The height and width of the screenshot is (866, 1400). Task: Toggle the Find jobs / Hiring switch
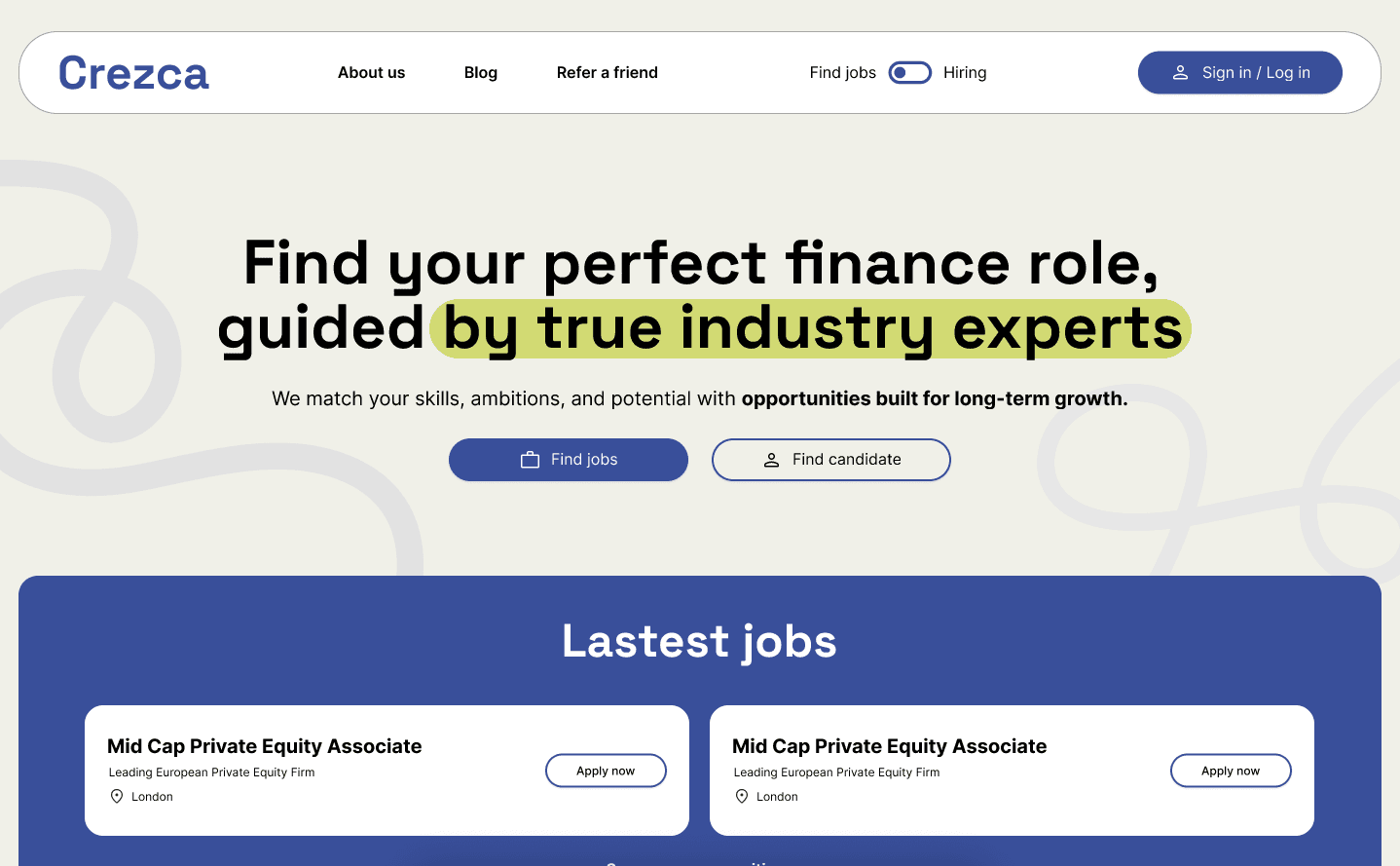pos(909,73)
